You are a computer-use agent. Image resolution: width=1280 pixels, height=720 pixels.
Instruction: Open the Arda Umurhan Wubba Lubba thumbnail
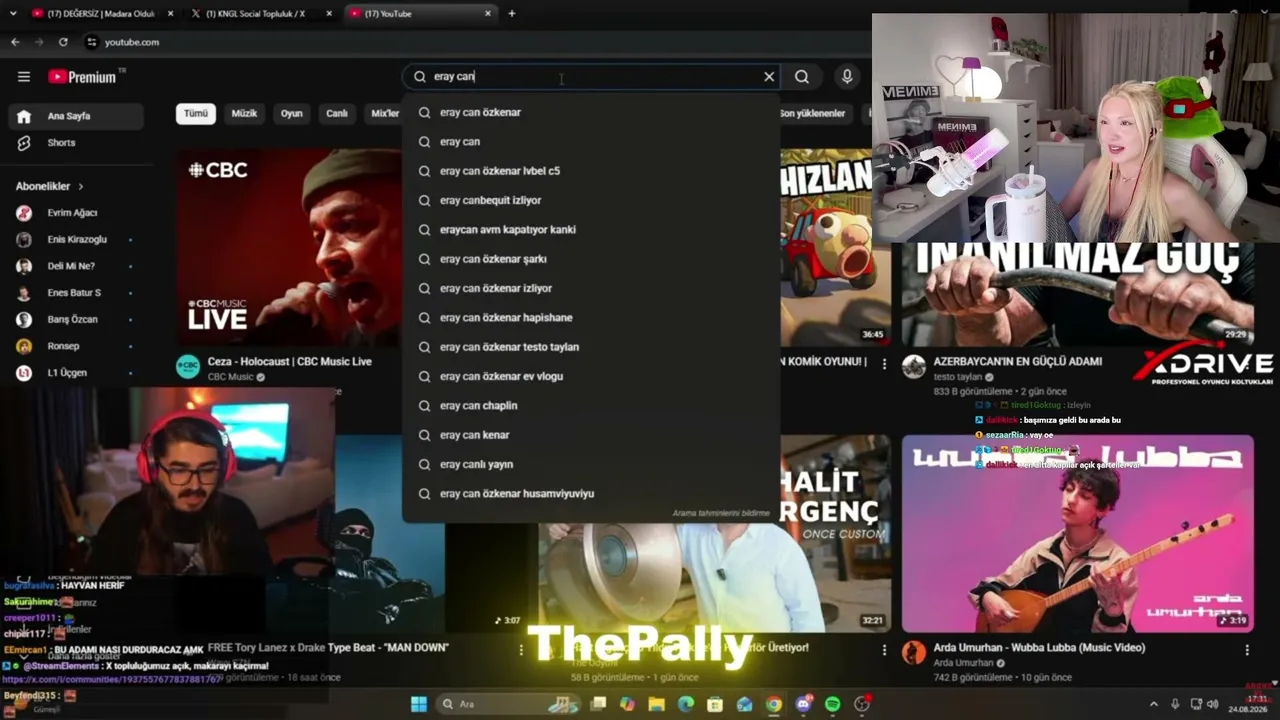[1077, 533]
